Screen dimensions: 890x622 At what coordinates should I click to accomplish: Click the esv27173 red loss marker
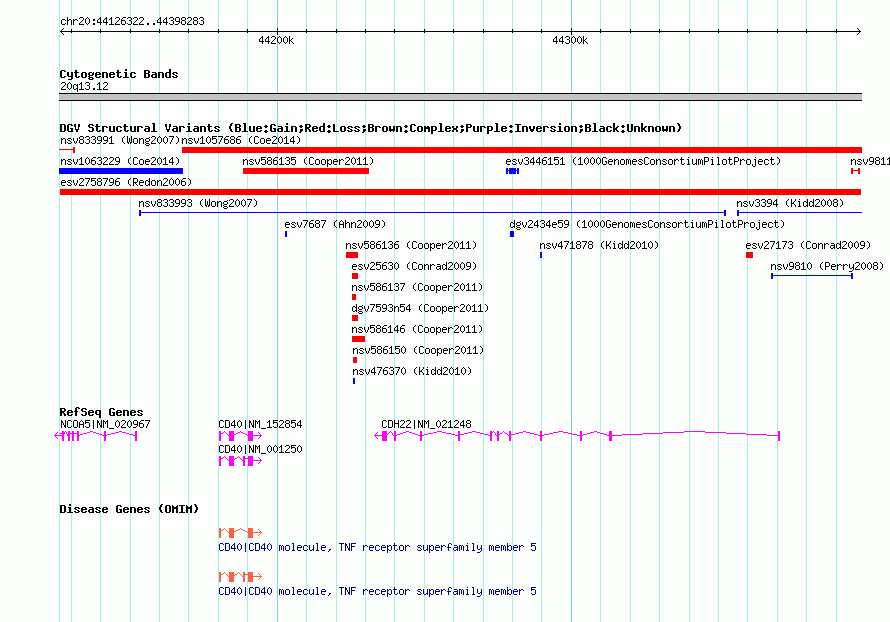pyautogui.click(x=749, y=255)
